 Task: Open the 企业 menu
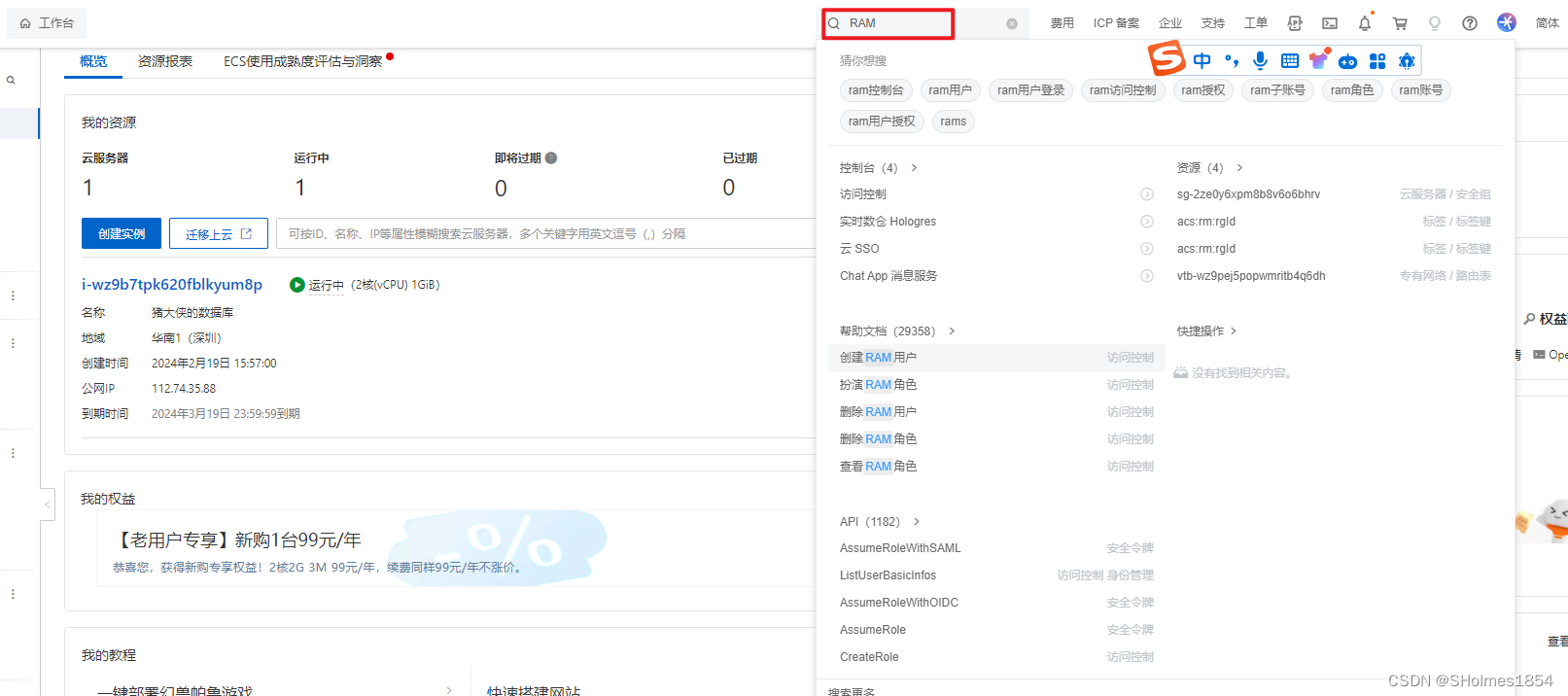(x=1170, y=23)
